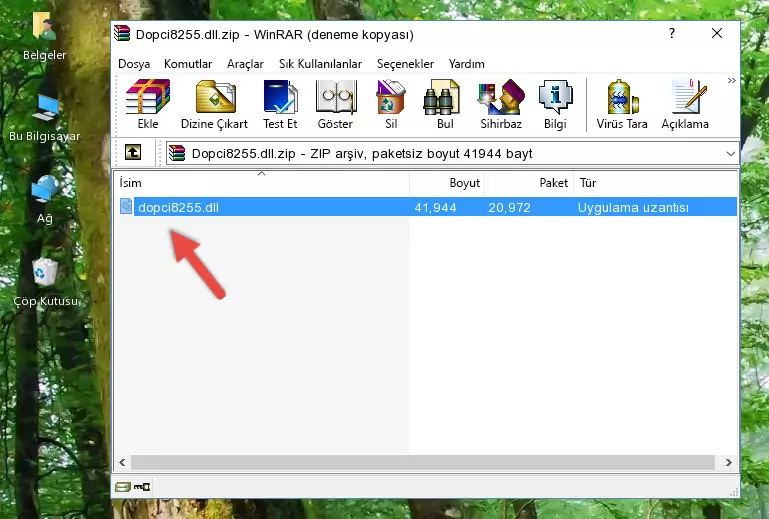Viewport: 769px width, 519px height.
Task: Open the Sık Kullanılanlar menu
Action: coord(320,64)
